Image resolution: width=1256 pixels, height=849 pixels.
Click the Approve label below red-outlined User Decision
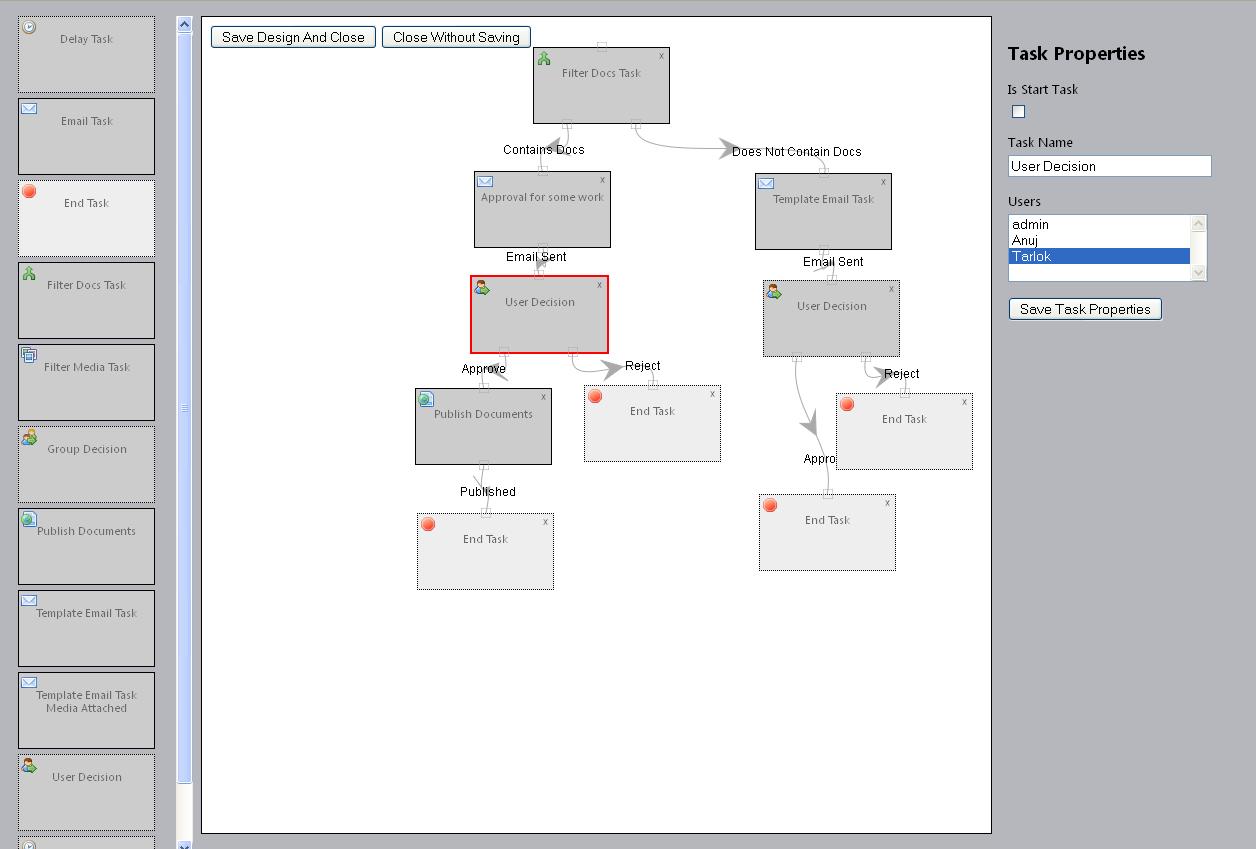pos(484,369)
